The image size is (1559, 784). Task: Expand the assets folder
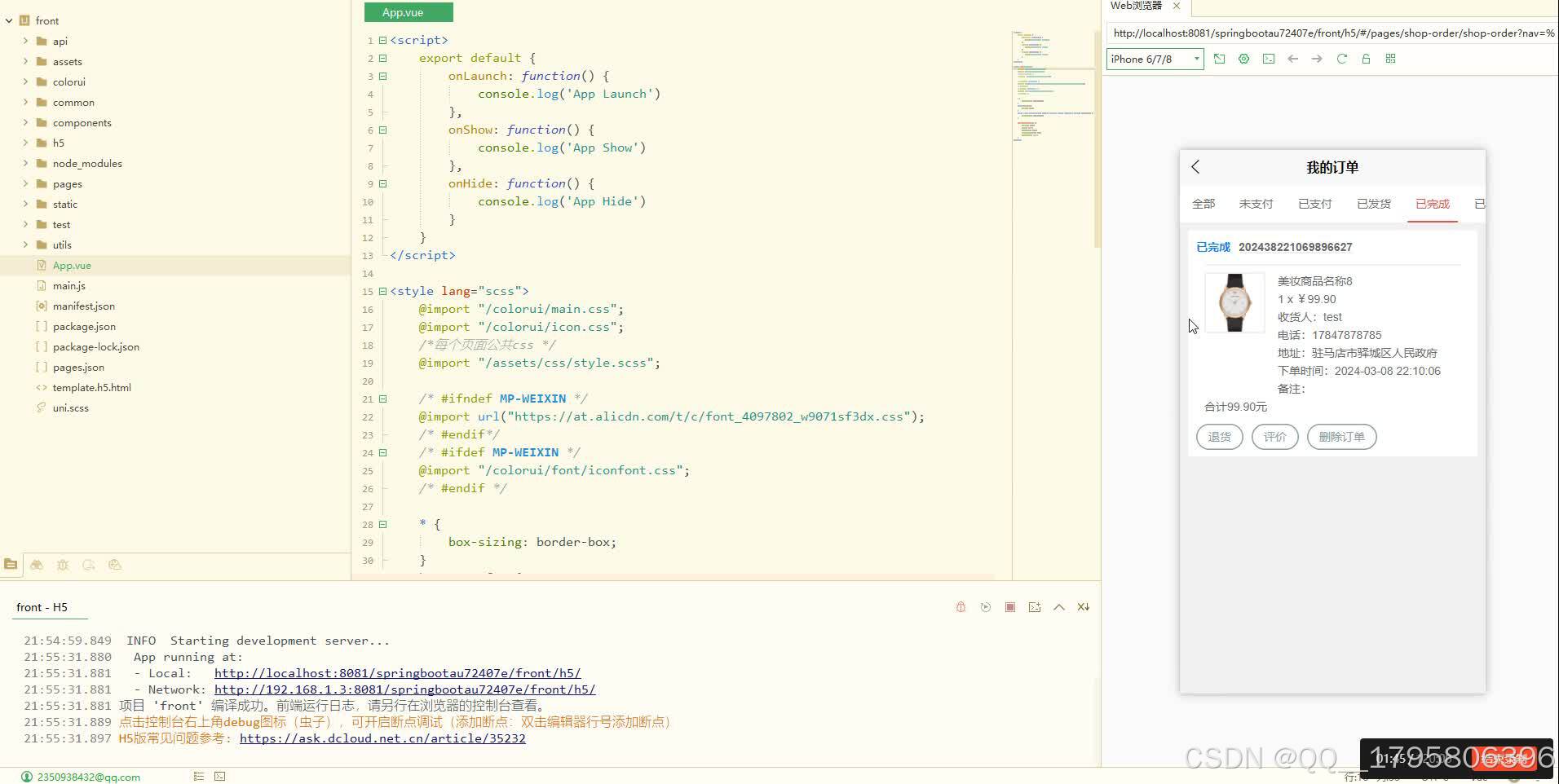coord(25,61)
